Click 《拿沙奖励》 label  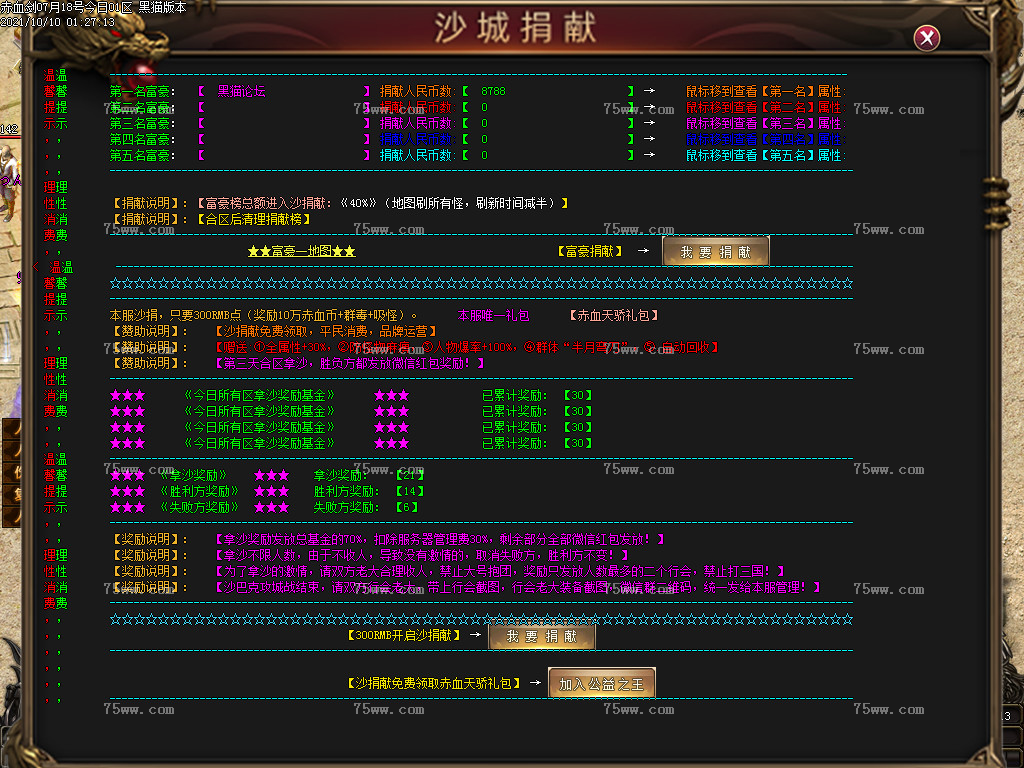[193, 475]
